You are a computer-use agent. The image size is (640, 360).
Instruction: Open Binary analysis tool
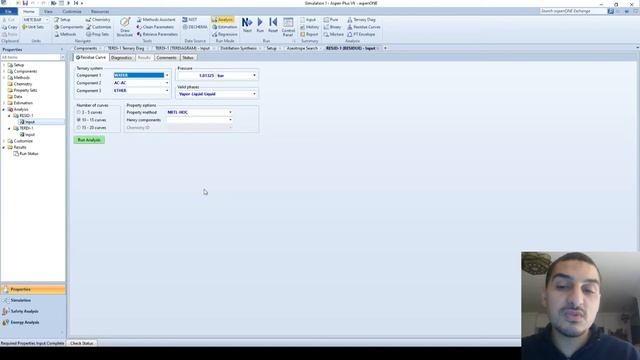(332, 27)
